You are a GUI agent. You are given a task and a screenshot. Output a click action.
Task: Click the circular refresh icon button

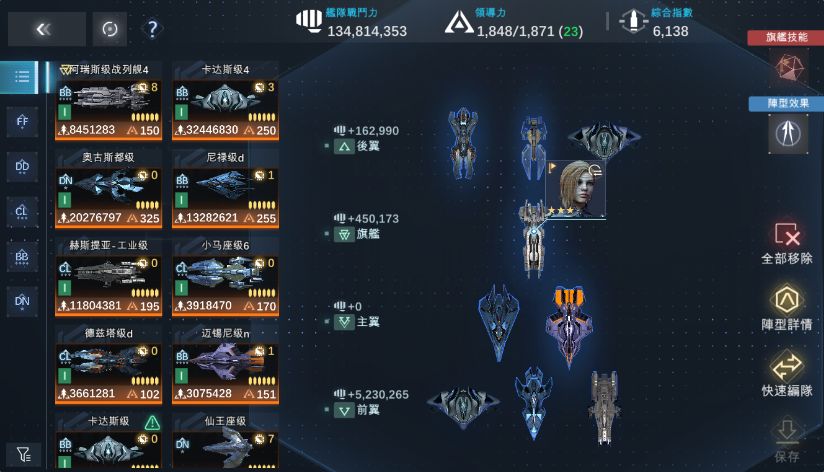(110, 29)
